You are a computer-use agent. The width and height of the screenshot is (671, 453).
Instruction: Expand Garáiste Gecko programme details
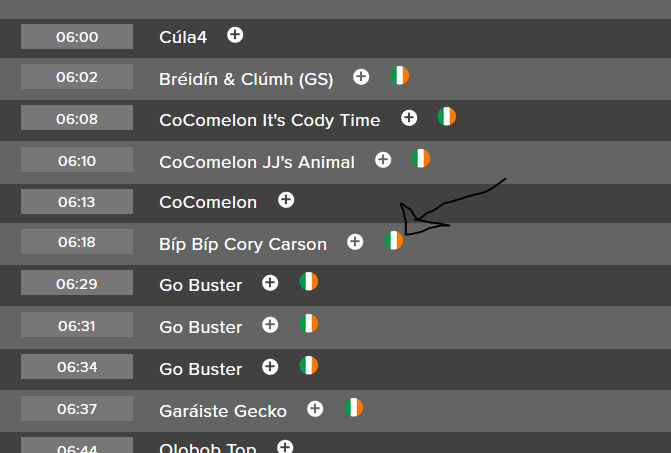315,409
